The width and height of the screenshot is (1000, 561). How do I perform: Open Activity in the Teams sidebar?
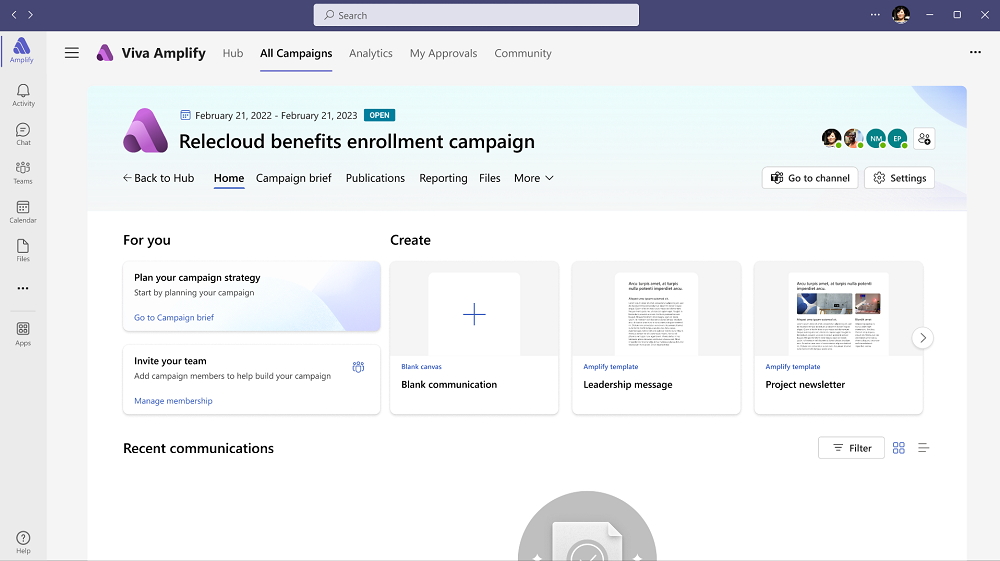pyautogui.click(x=23, y=94)
